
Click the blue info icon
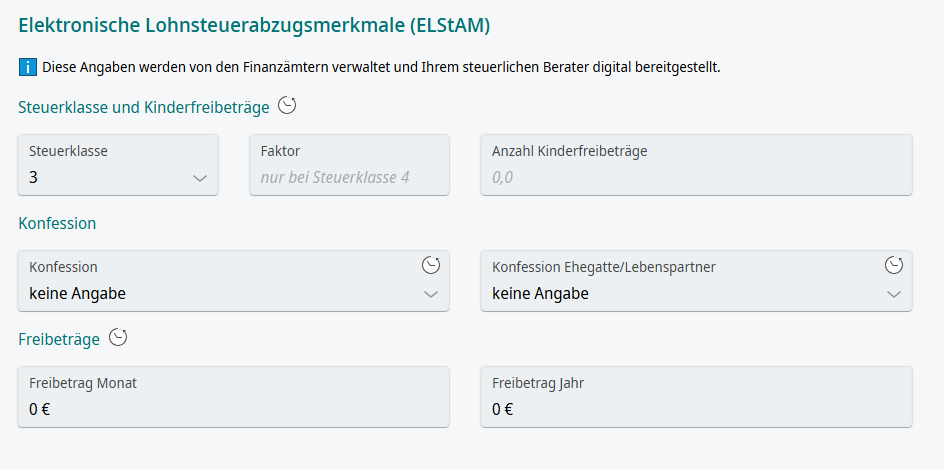pos(28,68)
